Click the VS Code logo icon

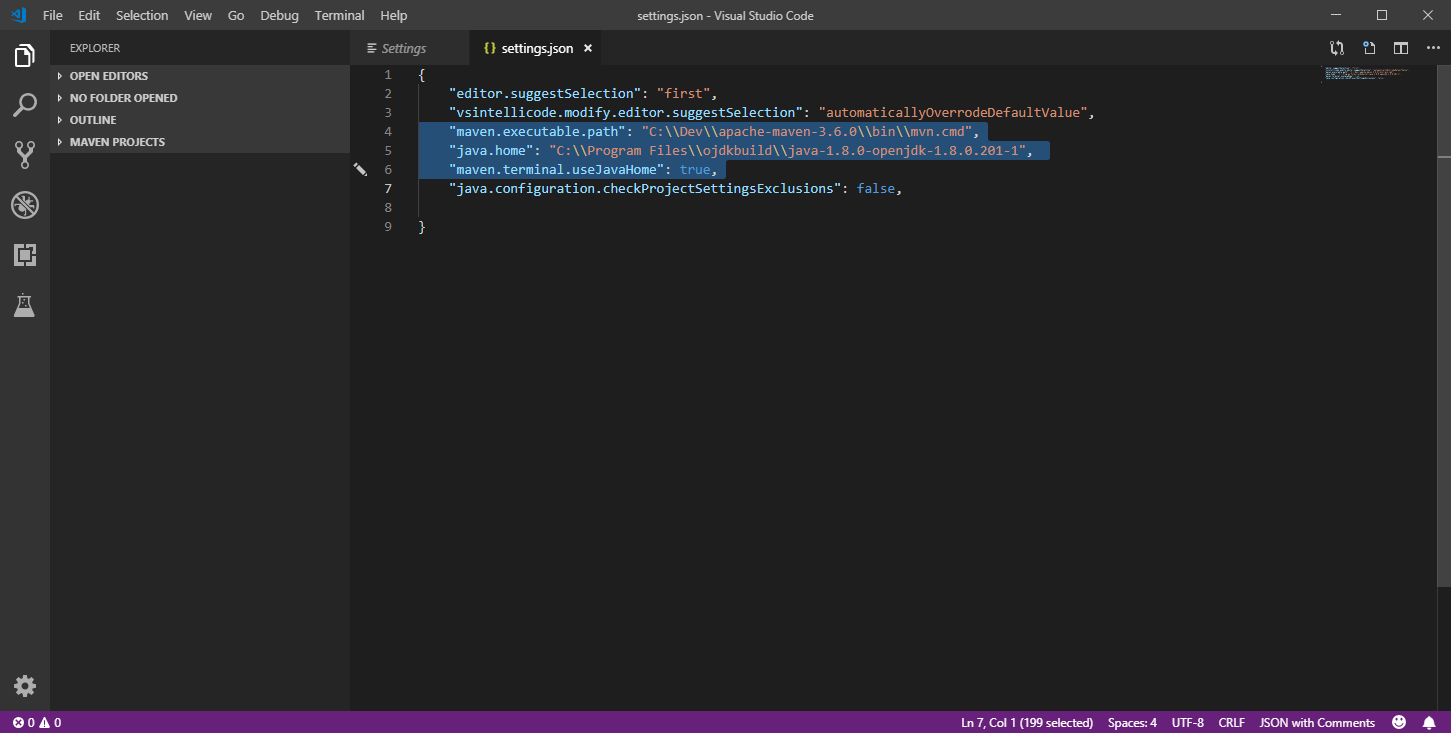(18, 15)
